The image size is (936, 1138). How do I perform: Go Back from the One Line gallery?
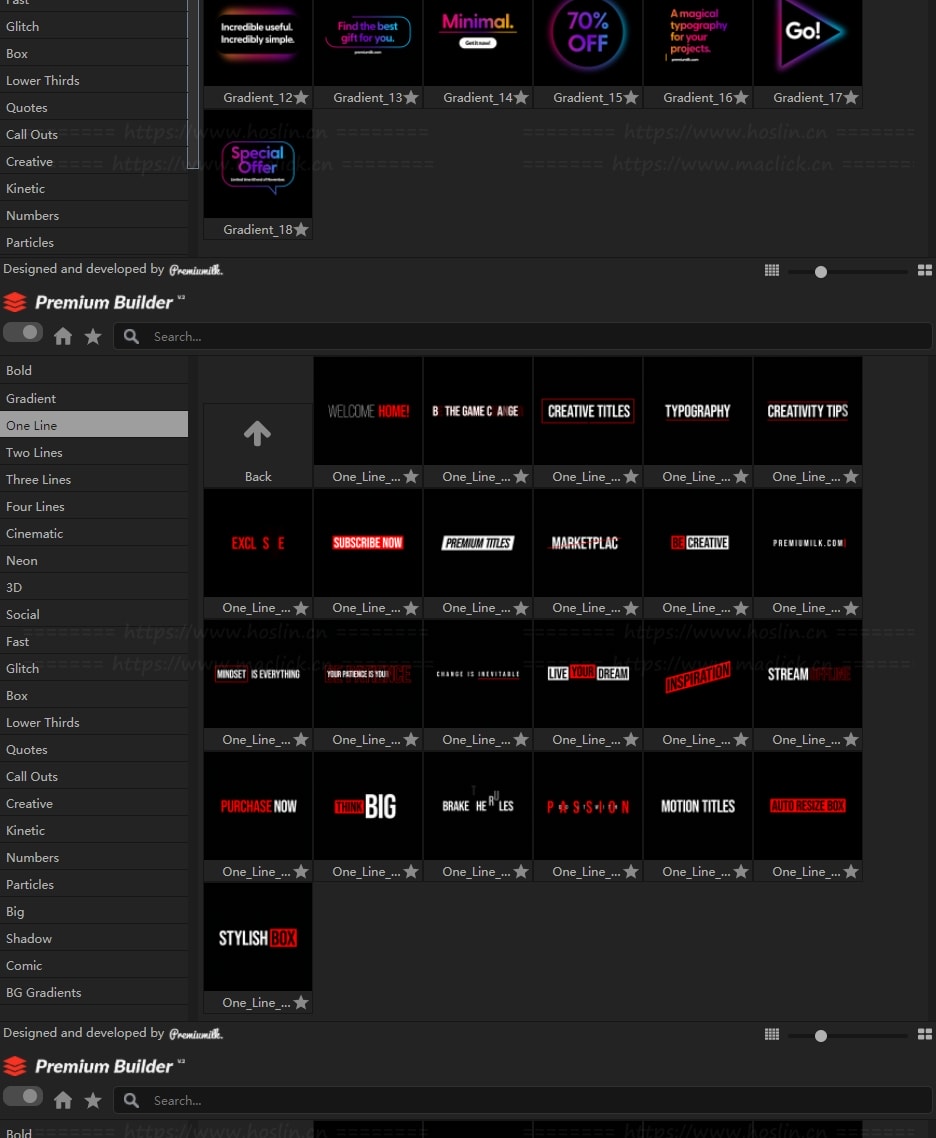click(x=258, y=446)
